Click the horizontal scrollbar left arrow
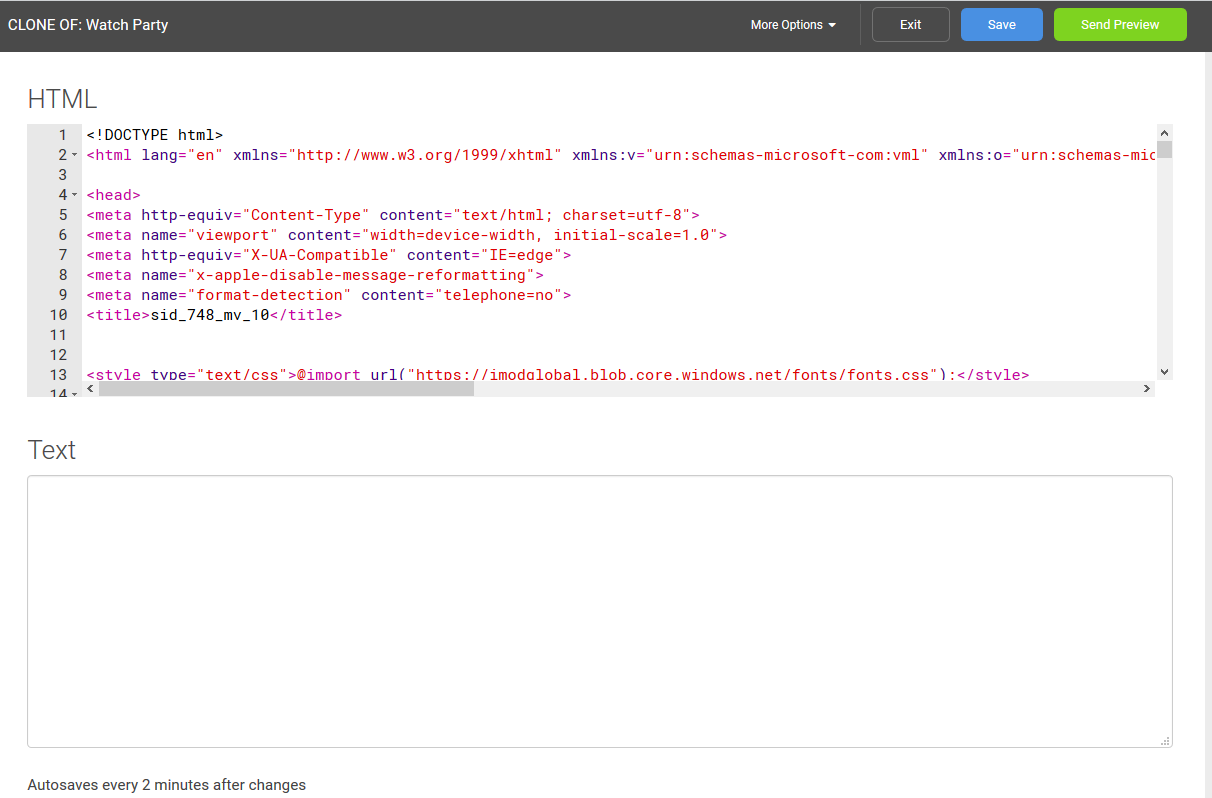 (90, 388)
